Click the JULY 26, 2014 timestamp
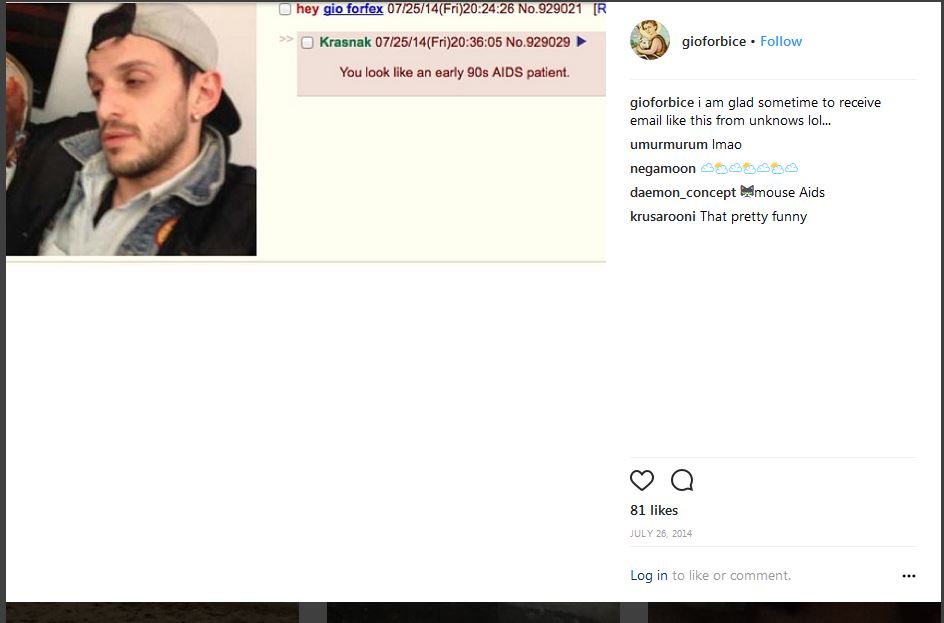 [x=660, y=533]
